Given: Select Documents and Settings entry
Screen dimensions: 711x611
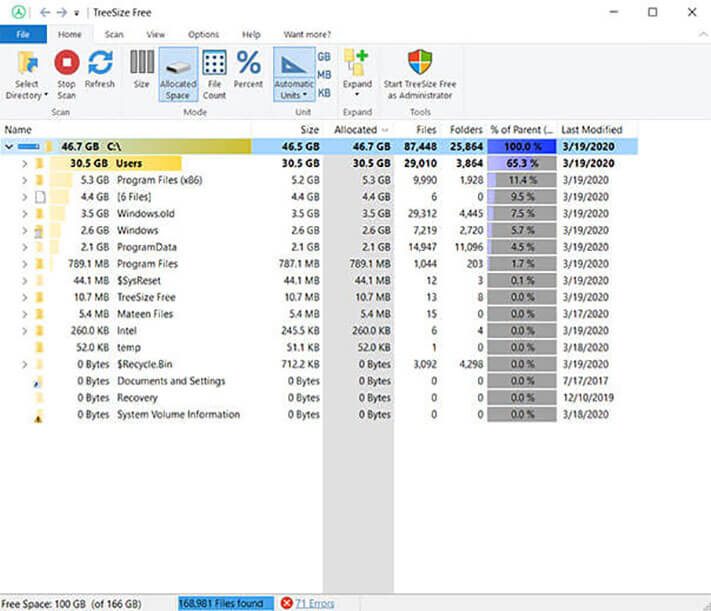Looking at the screenshot, I should pyautogui.click(x=171, y=381).
